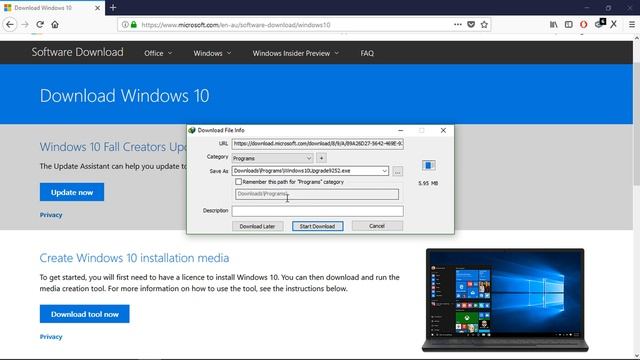Image resolution: width=640 pixels, height=360 pixels.
Task: Reload the page with refresh icon
Action: pos(40,24)
